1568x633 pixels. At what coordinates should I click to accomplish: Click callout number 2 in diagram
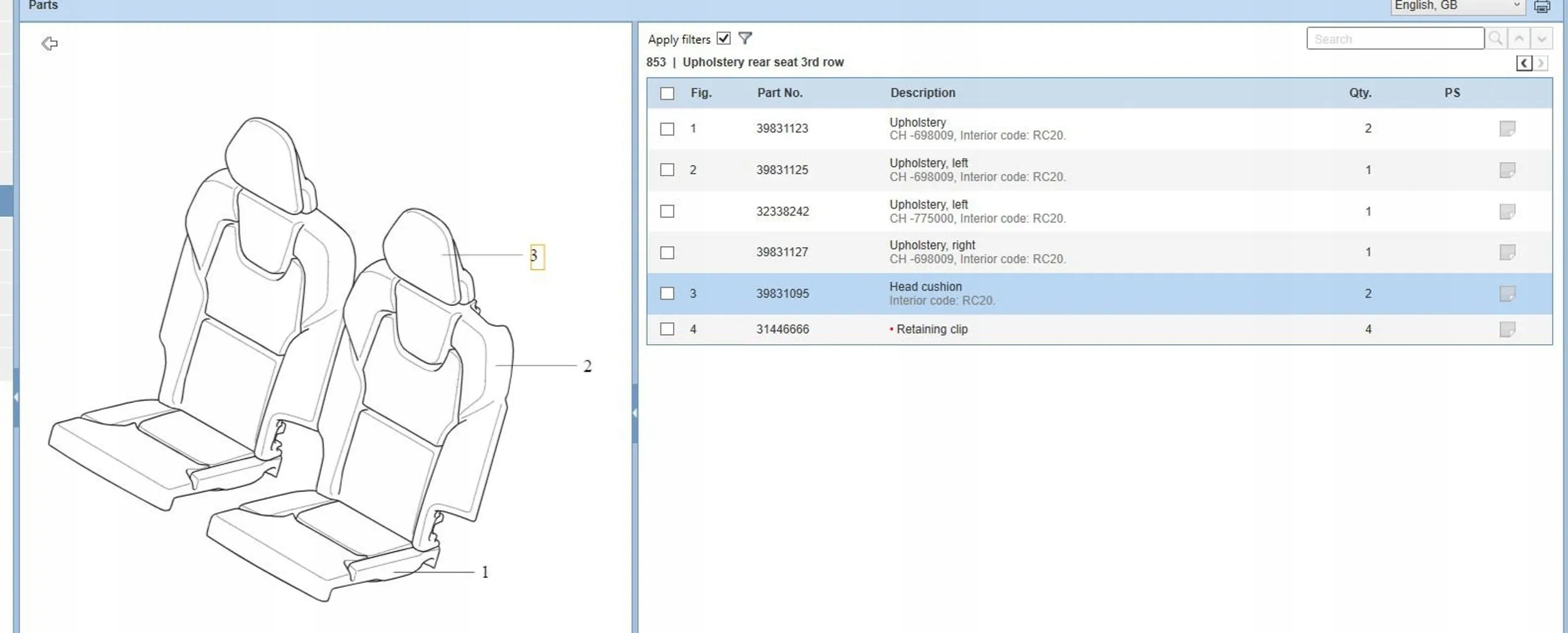587,366
